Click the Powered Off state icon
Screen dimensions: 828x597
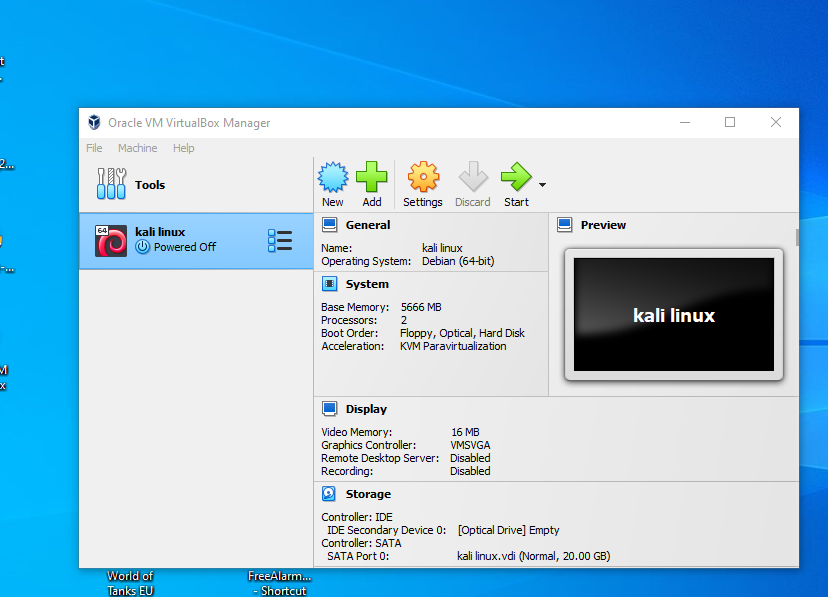pyautogui.click(x=143, y=247)
